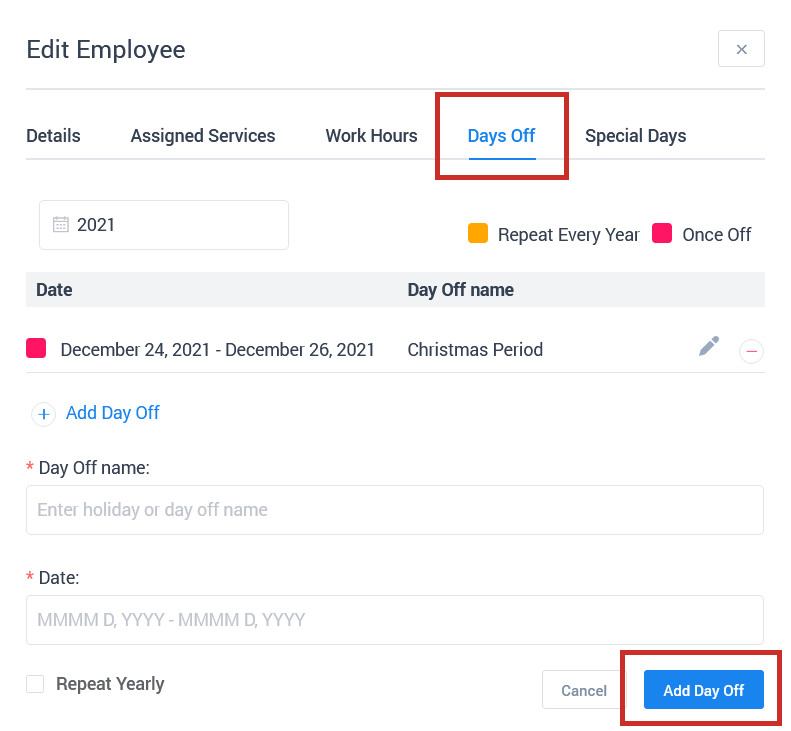The image size is (791, 731).
Task: Click the pink Once Off legend swatch
Action: click(661, 233)
